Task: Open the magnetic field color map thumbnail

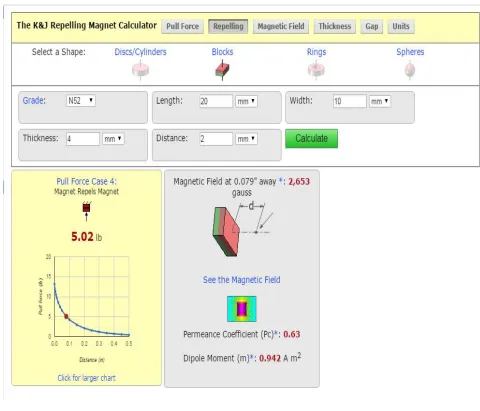Action: (242, 309)
